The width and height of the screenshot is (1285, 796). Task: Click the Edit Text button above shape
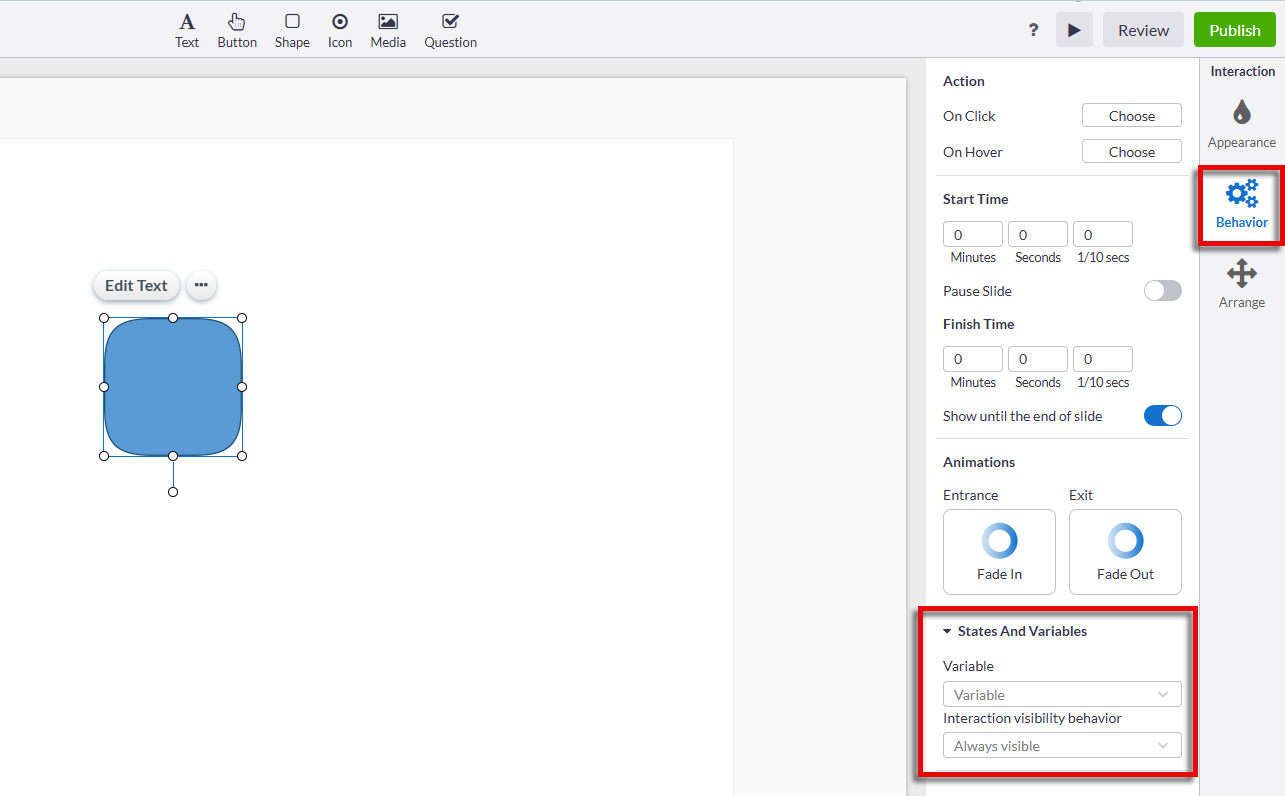tap(136, 285)
